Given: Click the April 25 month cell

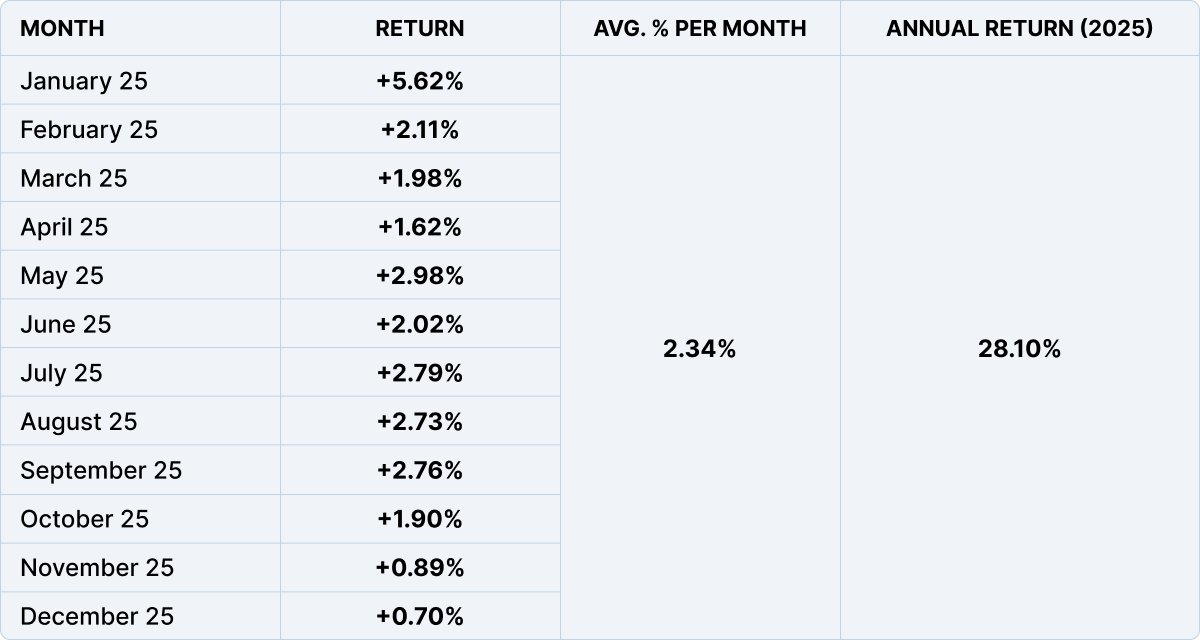Looking at the screenshot, I should (x=64, y=227).
